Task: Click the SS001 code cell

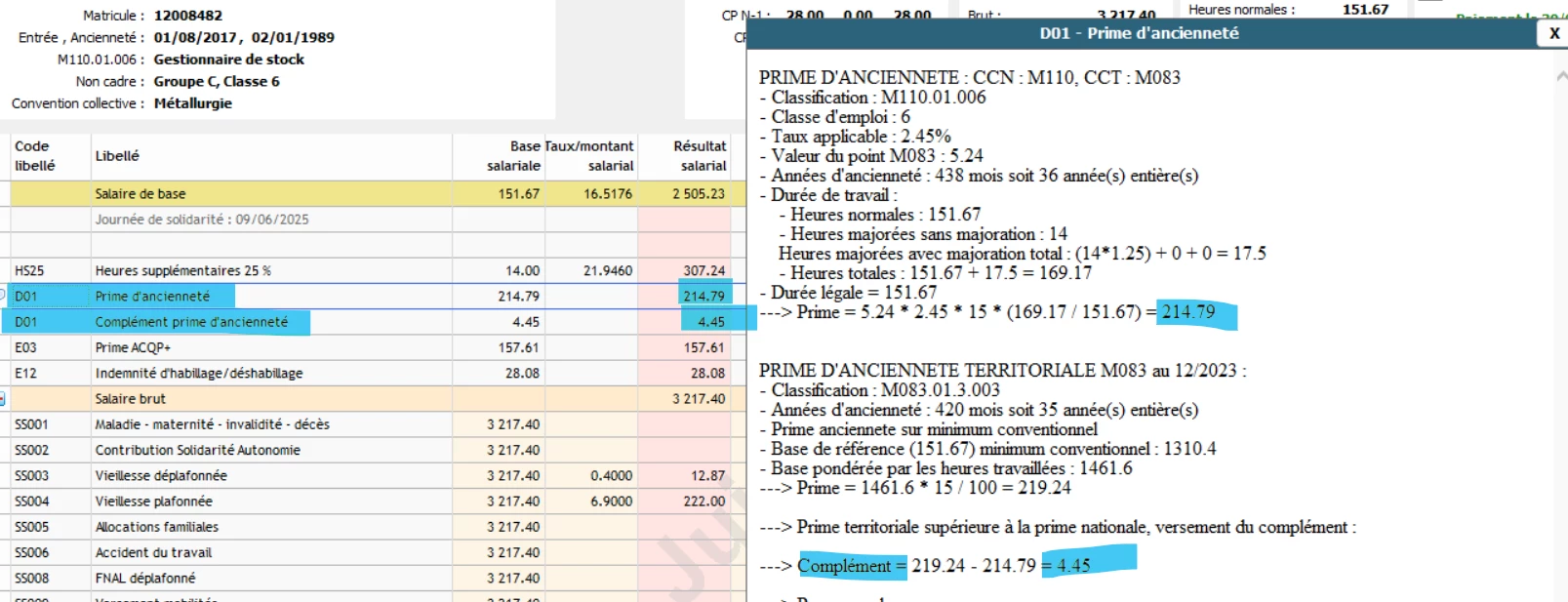Action: pos(31,424)
